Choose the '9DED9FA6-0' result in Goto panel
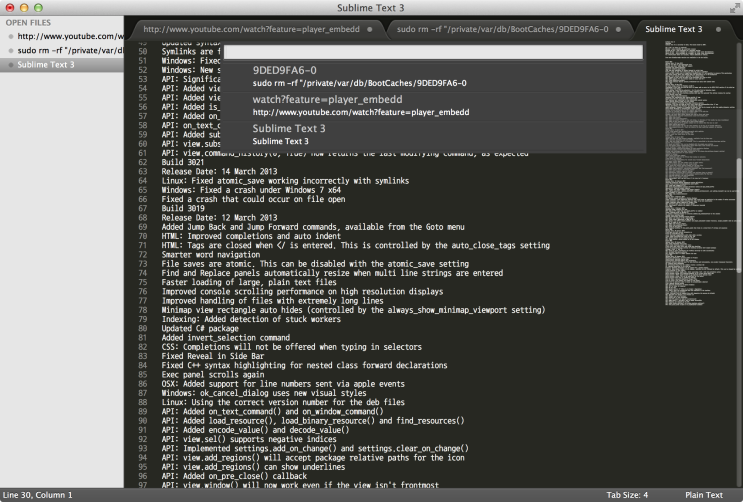The height and width of the screenshot is (502, 743). pos(433,77)
